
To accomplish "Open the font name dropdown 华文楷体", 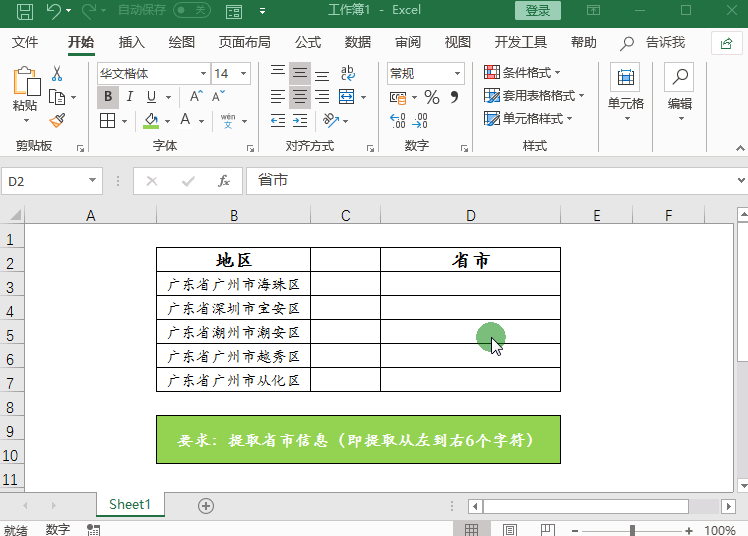I will click(204, 74).
